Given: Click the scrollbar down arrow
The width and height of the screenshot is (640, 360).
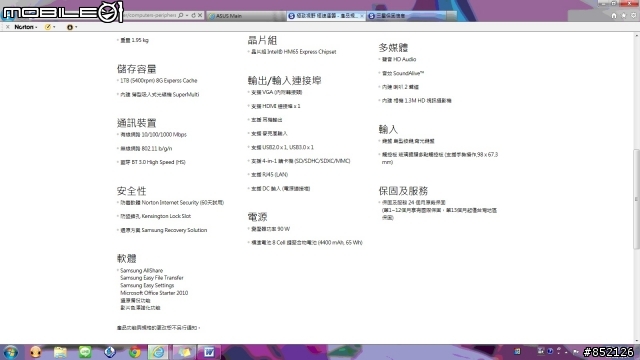Looking at the screenshot, I should click(x=636, y=341).
